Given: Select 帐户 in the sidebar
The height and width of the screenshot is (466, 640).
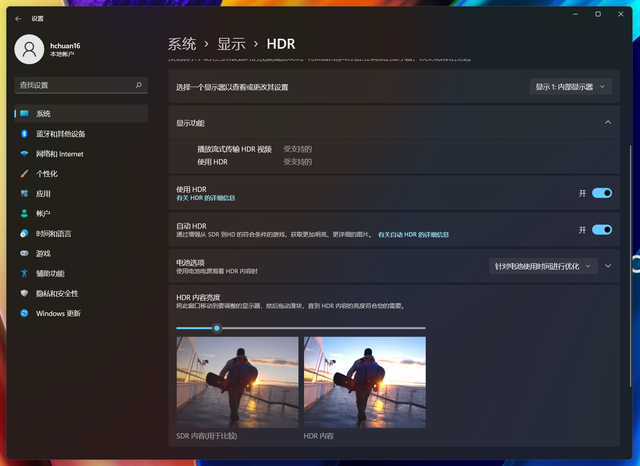Looking at the screenshot, I should coord(43,214).
